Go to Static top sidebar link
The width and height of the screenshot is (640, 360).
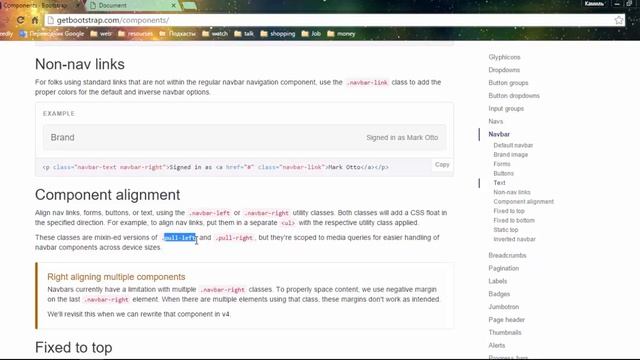point(505,230)
